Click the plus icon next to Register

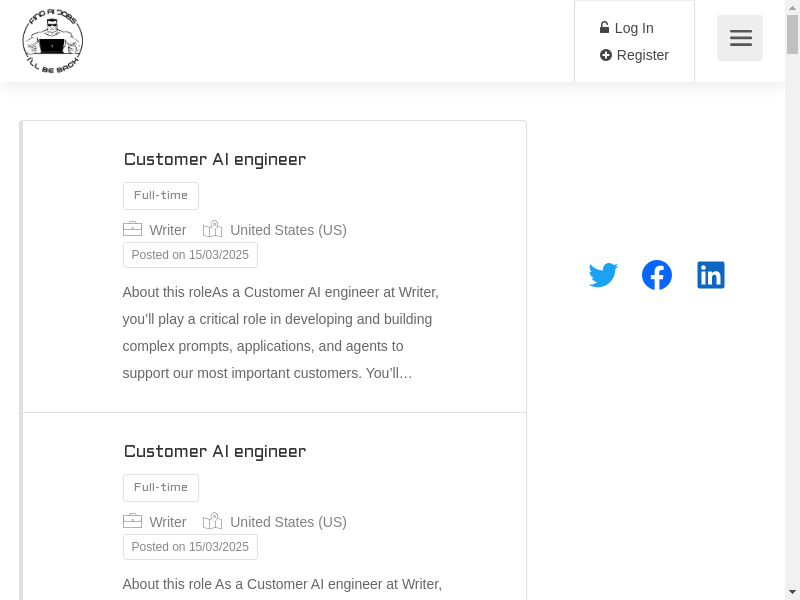pyautogui.click(x=606, y=55)
